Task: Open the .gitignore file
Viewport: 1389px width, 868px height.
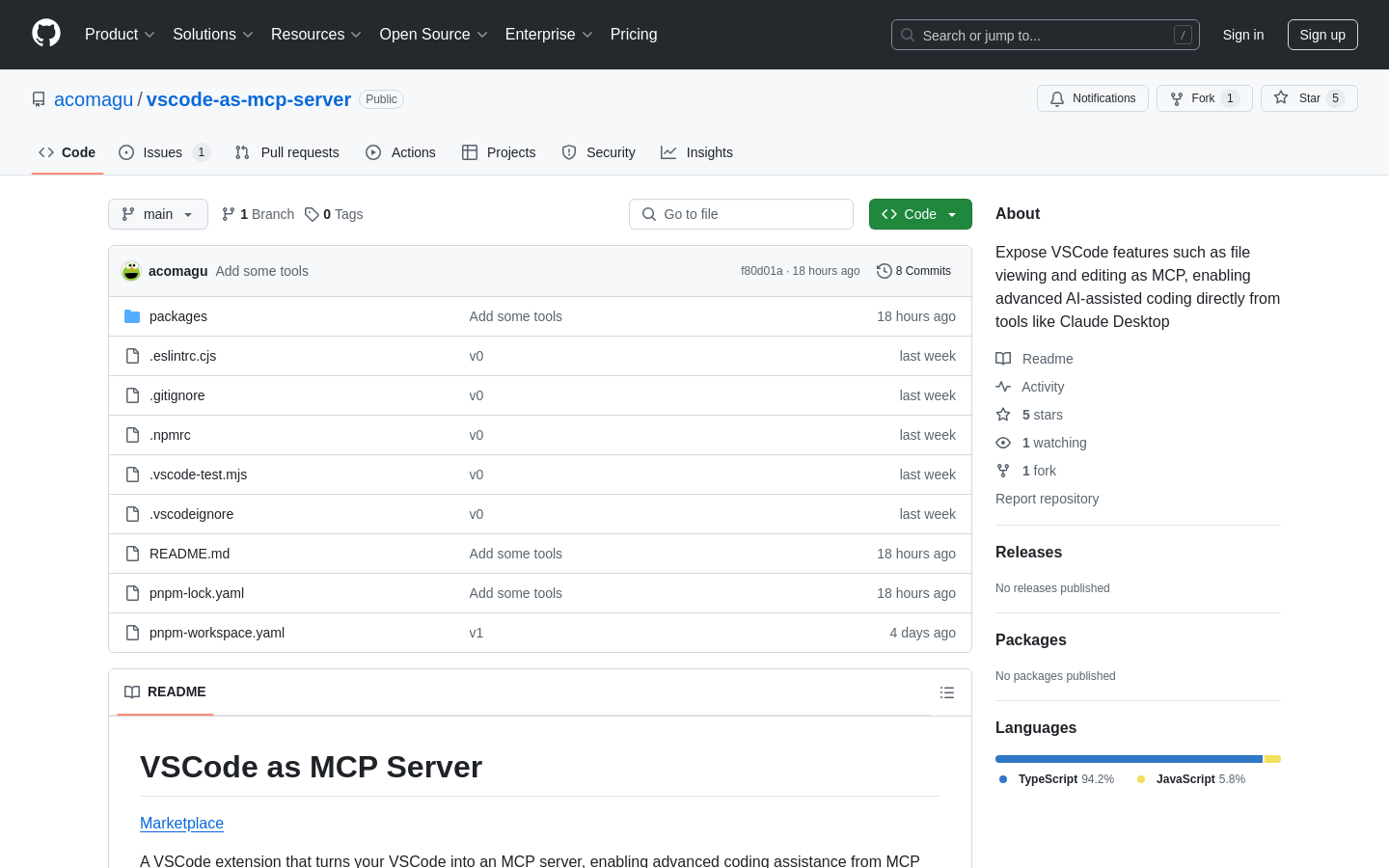Action: pyautogui.click(x=177, y=395)
